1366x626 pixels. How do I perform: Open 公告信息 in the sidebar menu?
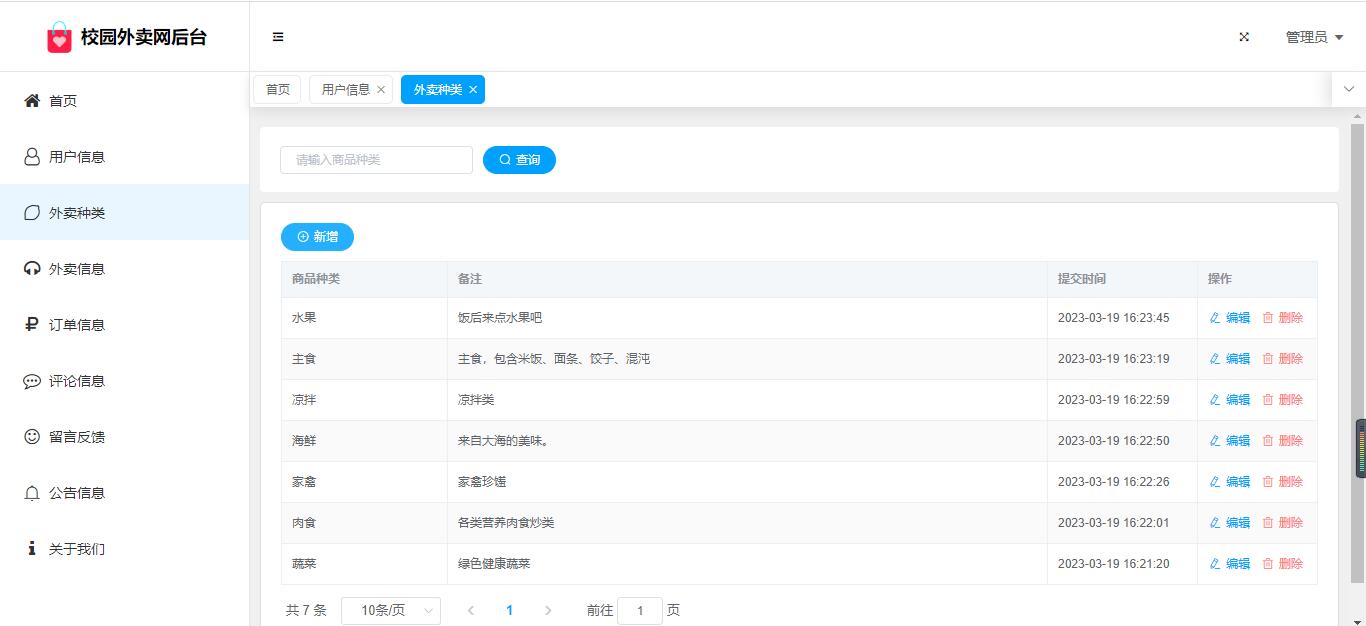(77, 493)
